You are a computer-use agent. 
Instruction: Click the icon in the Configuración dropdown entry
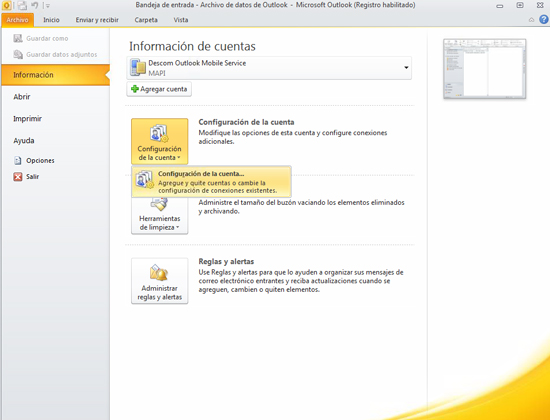(145, 179)
